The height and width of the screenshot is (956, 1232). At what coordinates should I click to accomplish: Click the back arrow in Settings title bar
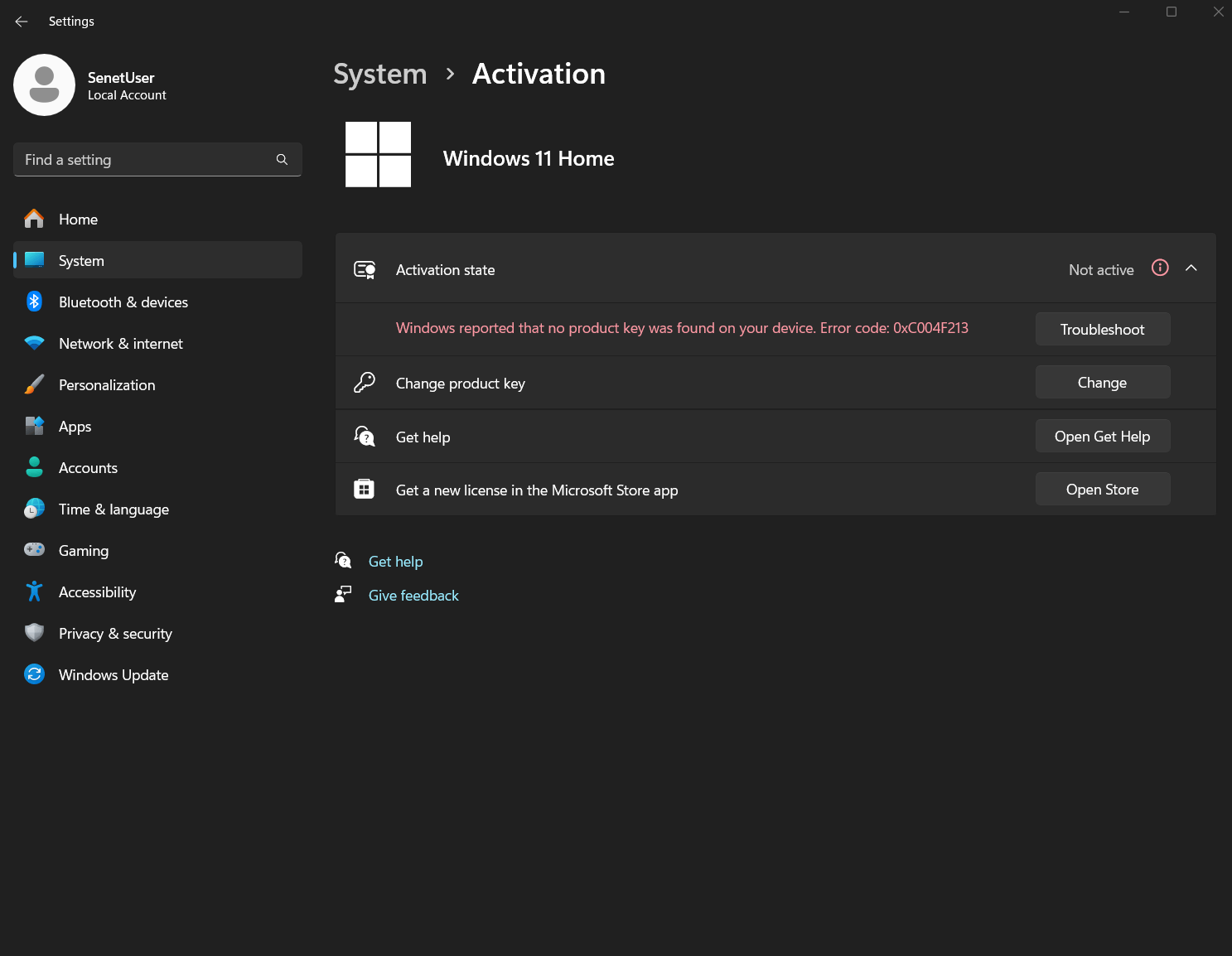click(x=22, y=22)
